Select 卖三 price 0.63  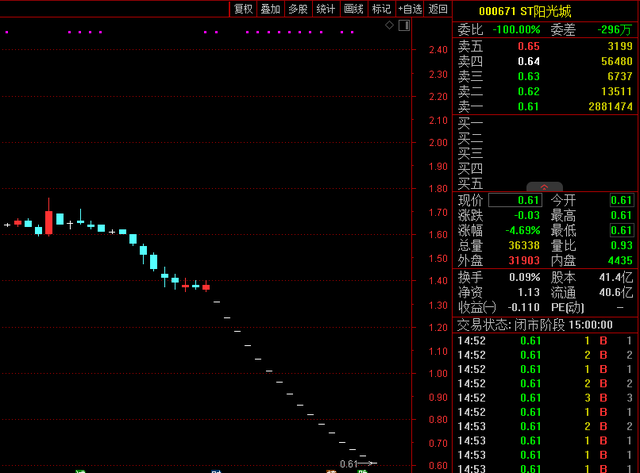[x=529, y=76]
